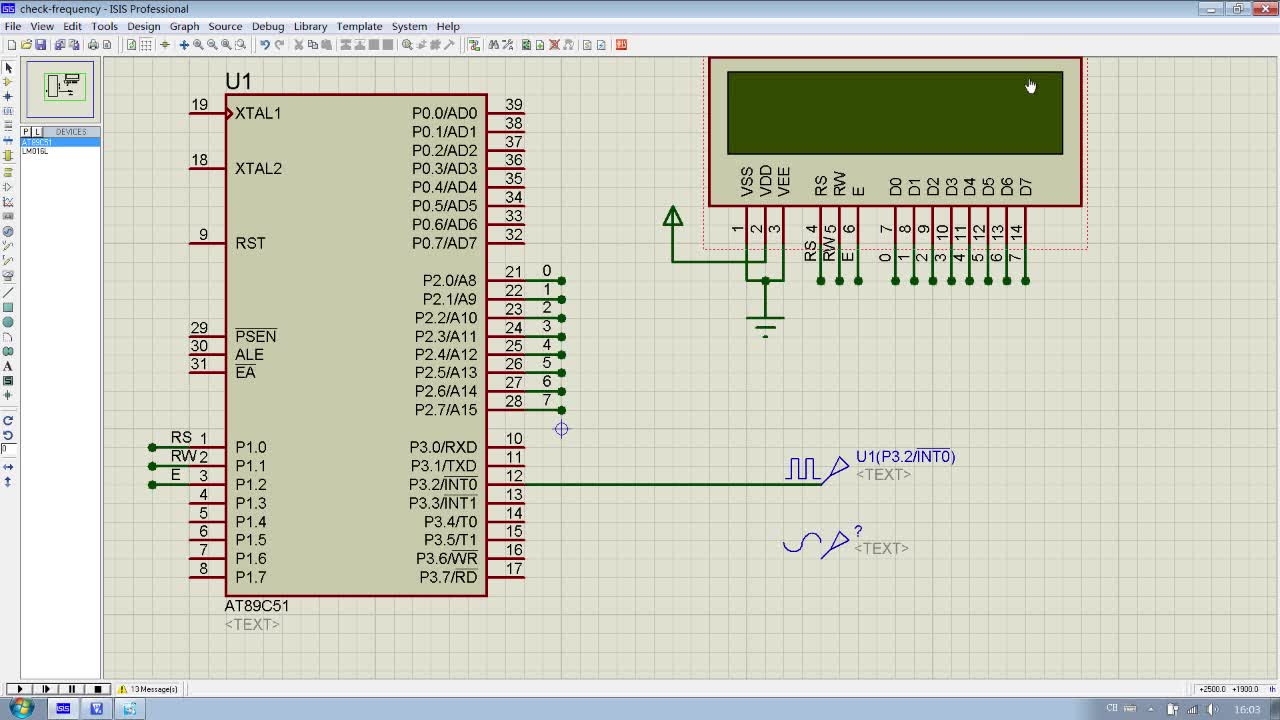Click the X-Mirror horizontal flip icon
1280x720 pixels.
coord(8,467)
